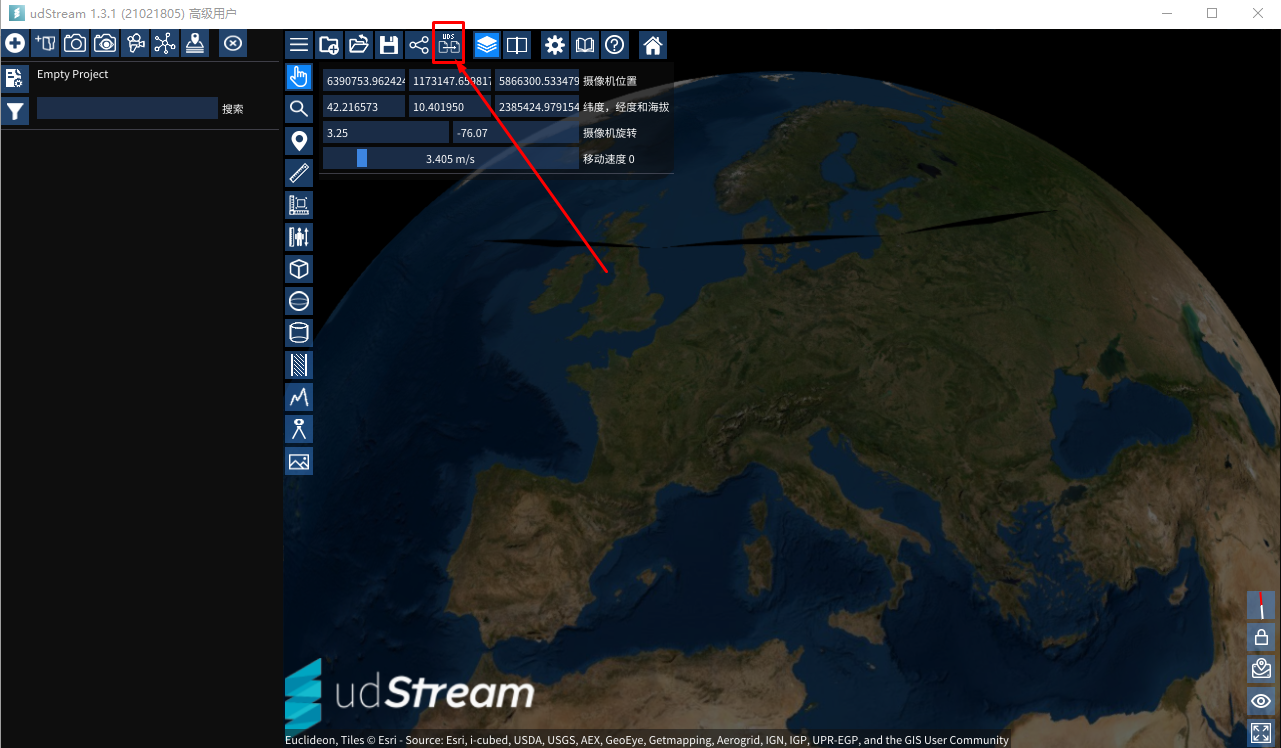The height and width of the screenshot is (748, 1281).
Task: Click camera position Y field 1173147.65
Action: (450, 80)
